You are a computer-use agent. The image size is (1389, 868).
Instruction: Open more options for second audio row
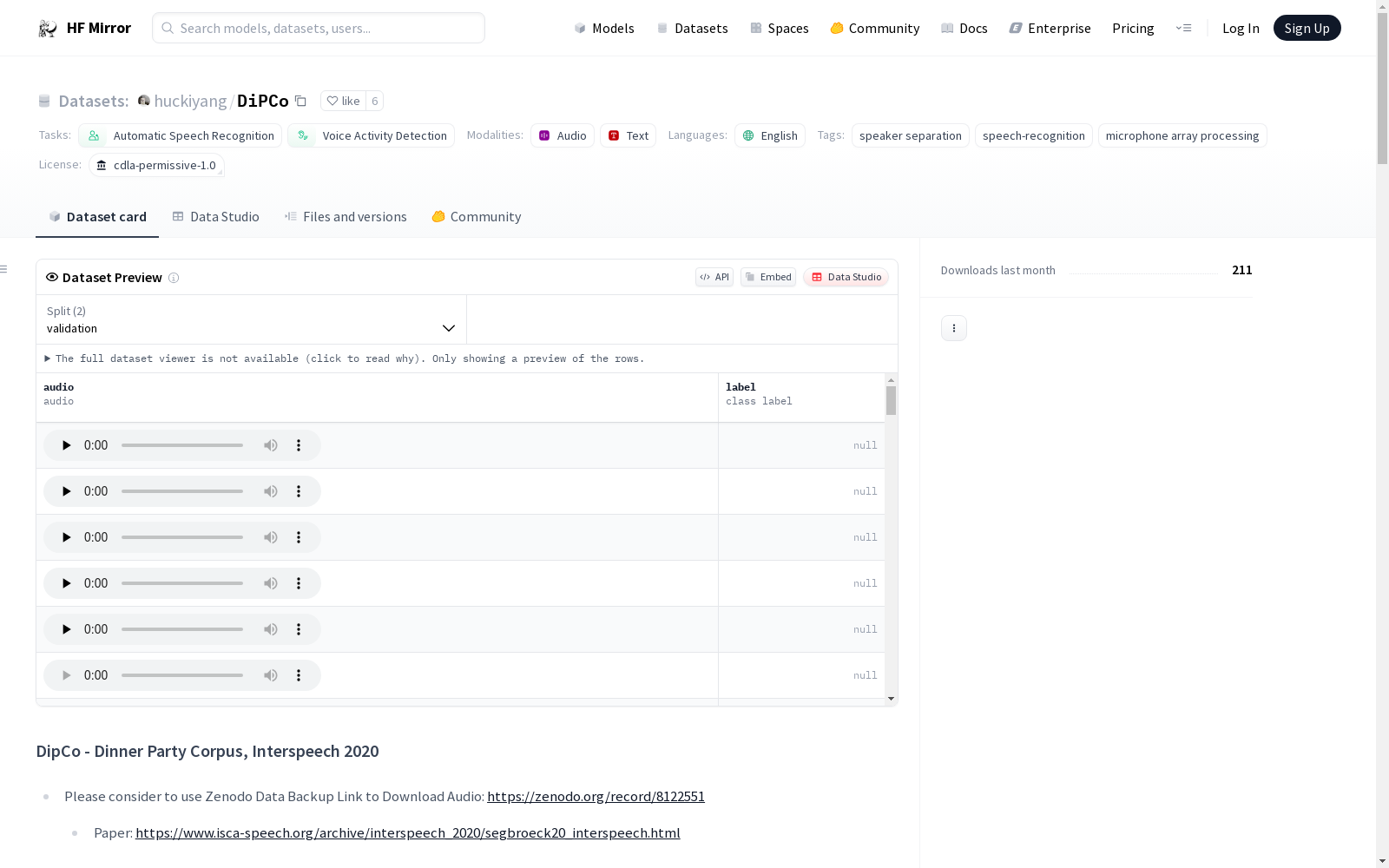299,491
